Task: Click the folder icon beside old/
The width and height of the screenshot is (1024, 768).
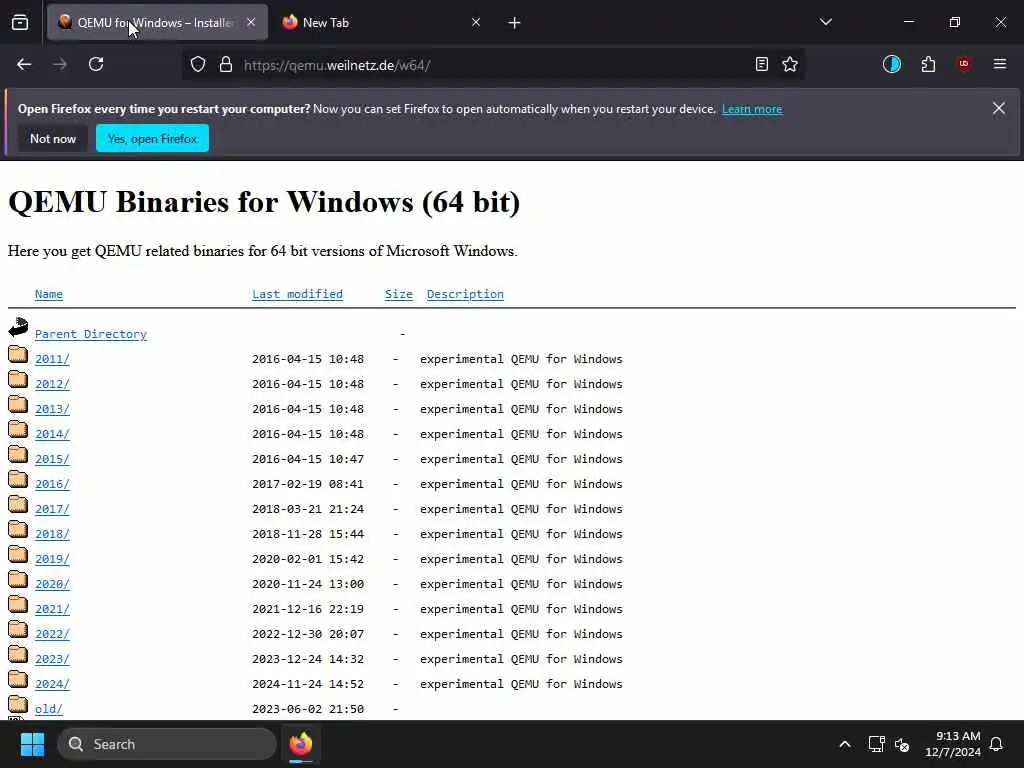Action: point(18,704)
